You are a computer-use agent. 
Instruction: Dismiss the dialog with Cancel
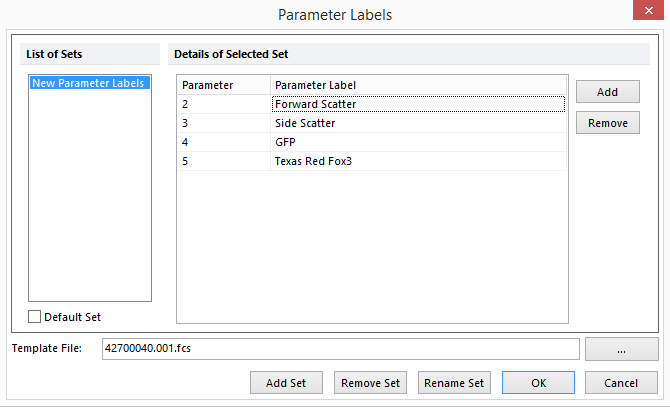tap(622, 383)
